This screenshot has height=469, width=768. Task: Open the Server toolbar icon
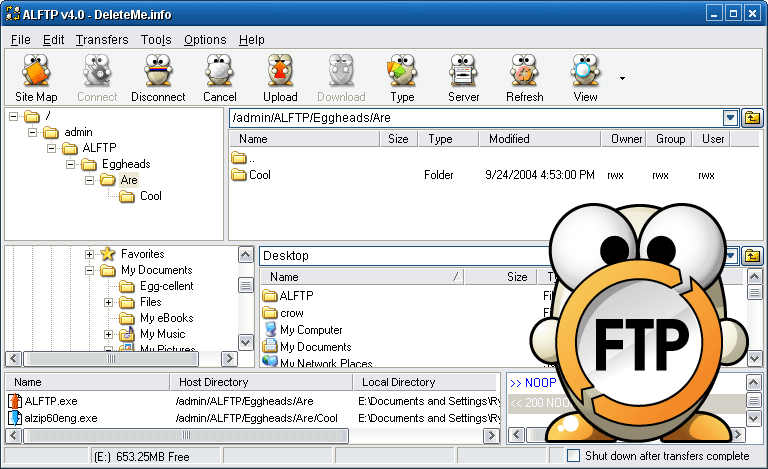463,78
